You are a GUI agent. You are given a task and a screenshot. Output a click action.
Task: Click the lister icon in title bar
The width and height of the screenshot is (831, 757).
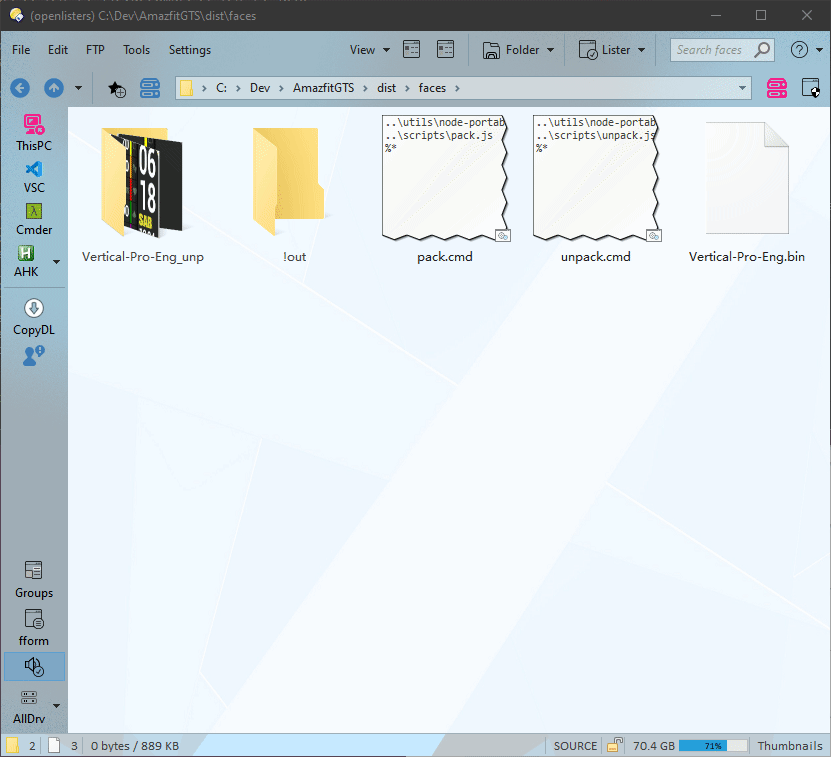pos(16,15)
